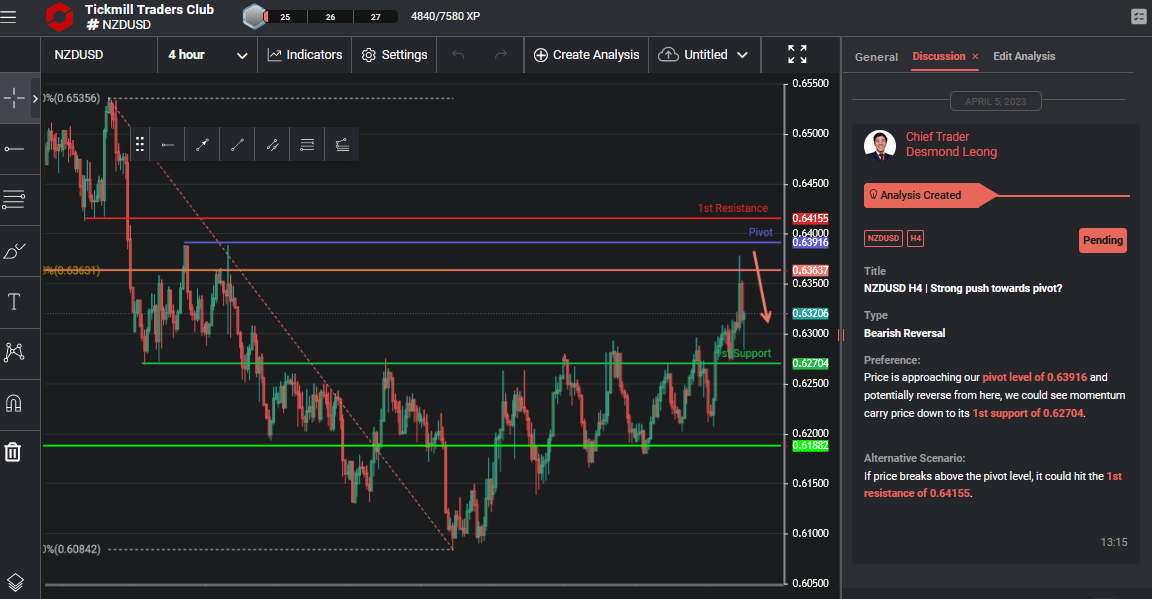Click the panel splitter handle
This screenshot has width=1152, height=599.
pyautogui.click(x=840, y=335)
